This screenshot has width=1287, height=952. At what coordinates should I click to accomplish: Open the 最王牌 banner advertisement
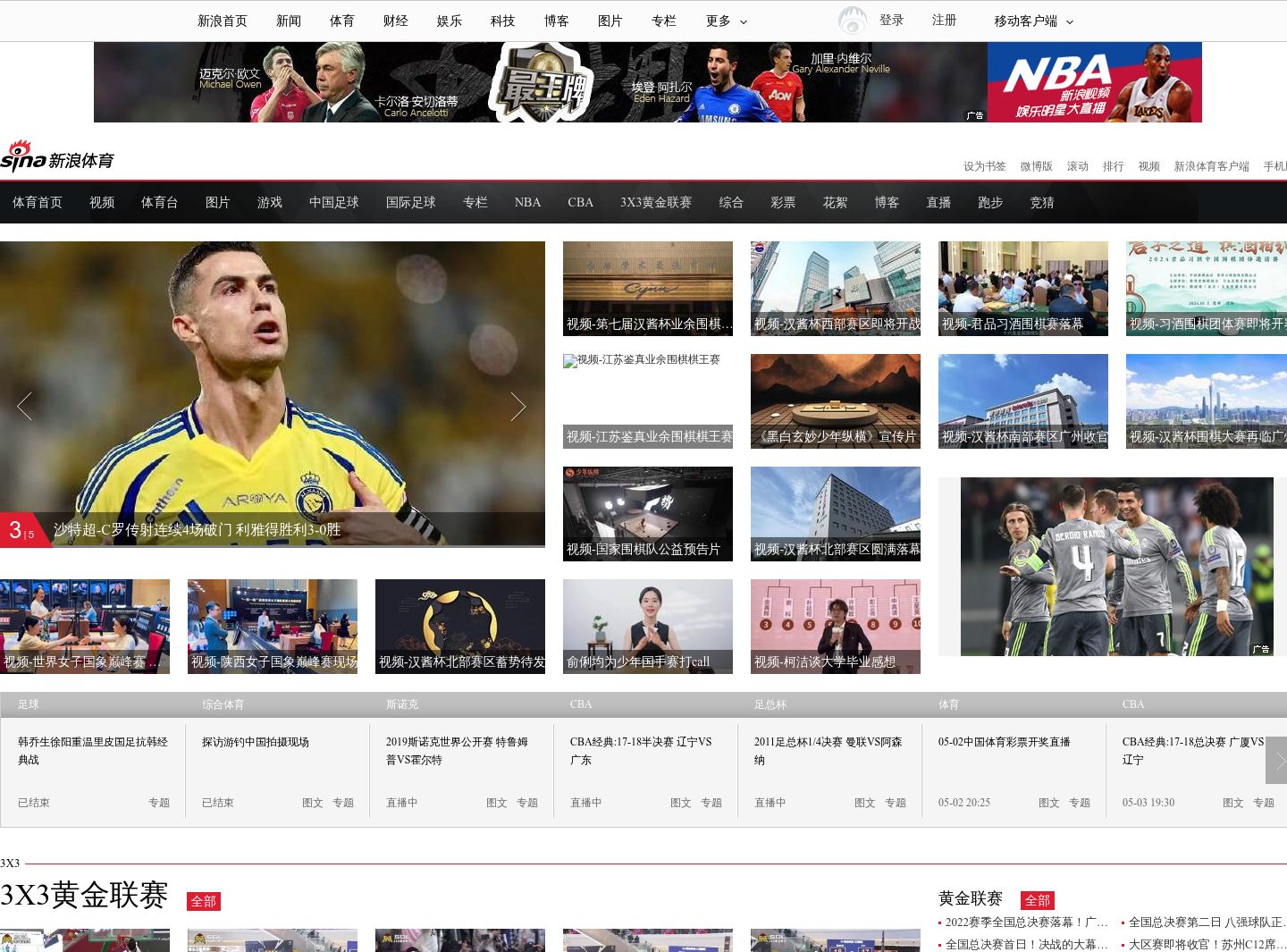pyautogui.click(x=541, y=82)
